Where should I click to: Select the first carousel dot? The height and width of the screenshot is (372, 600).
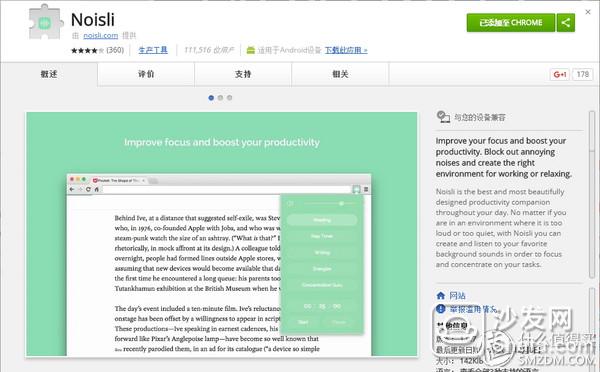pos(211,98)
